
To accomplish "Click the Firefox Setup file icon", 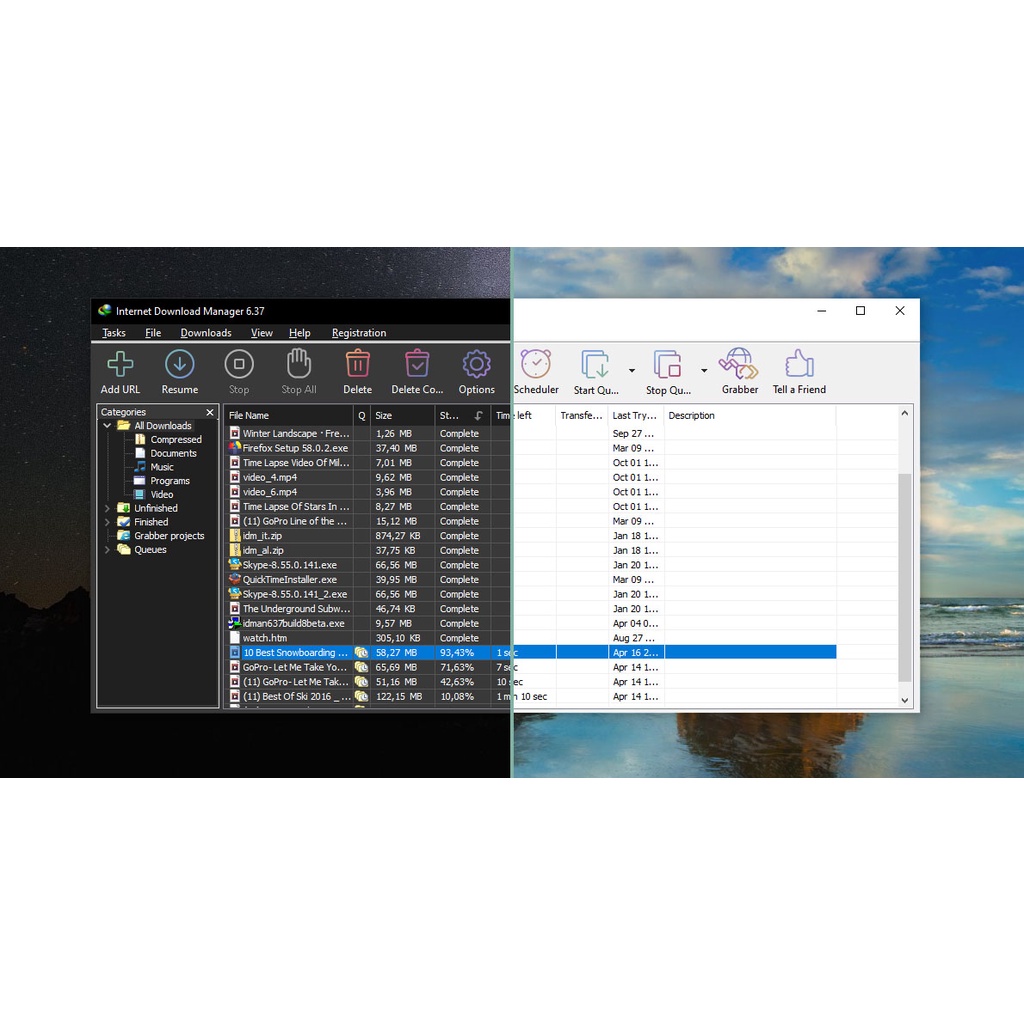I will [x=234, y=448].
